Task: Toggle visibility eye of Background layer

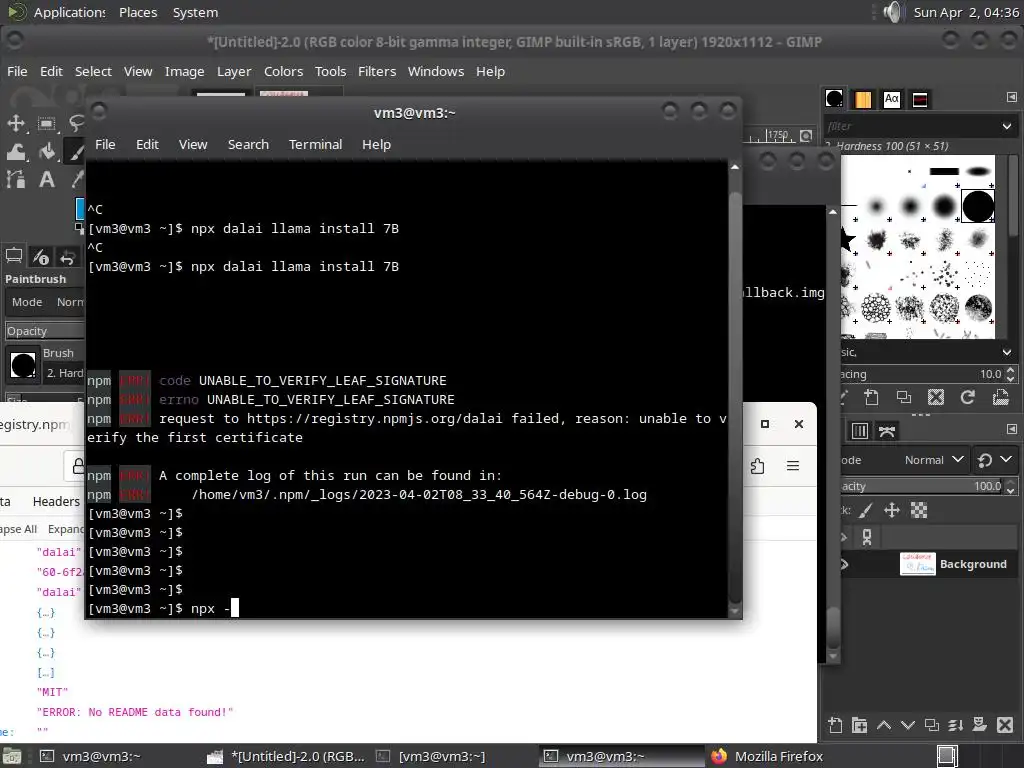Action: click(x=844, y=564)
